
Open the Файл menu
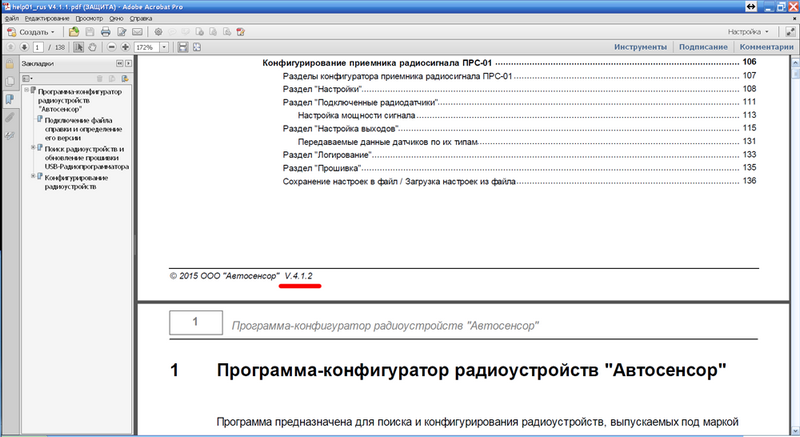click(x=12, y=18)
